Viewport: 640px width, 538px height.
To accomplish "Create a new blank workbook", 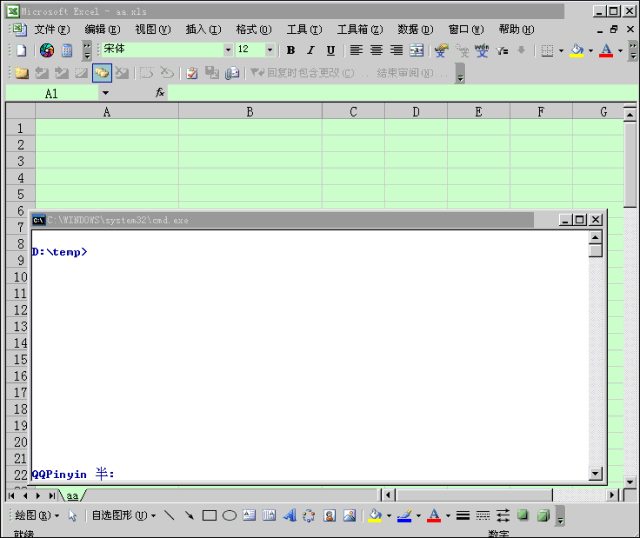I will click(x=21, y=50).
